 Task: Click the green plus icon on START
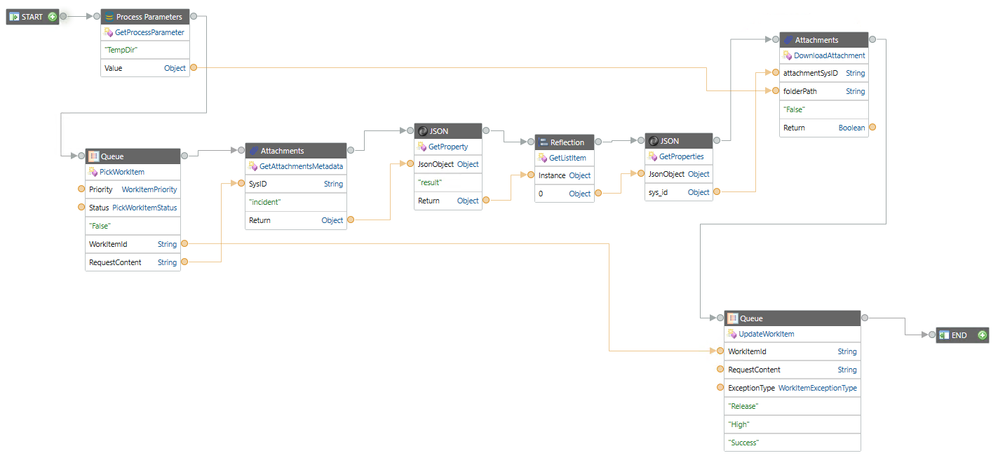[52, 17]
